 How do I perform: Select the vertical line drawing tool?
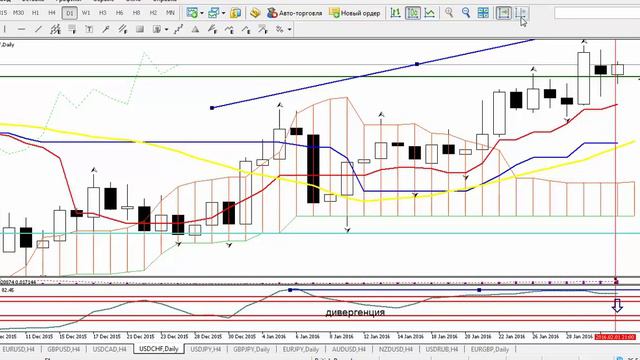[4, 29]
